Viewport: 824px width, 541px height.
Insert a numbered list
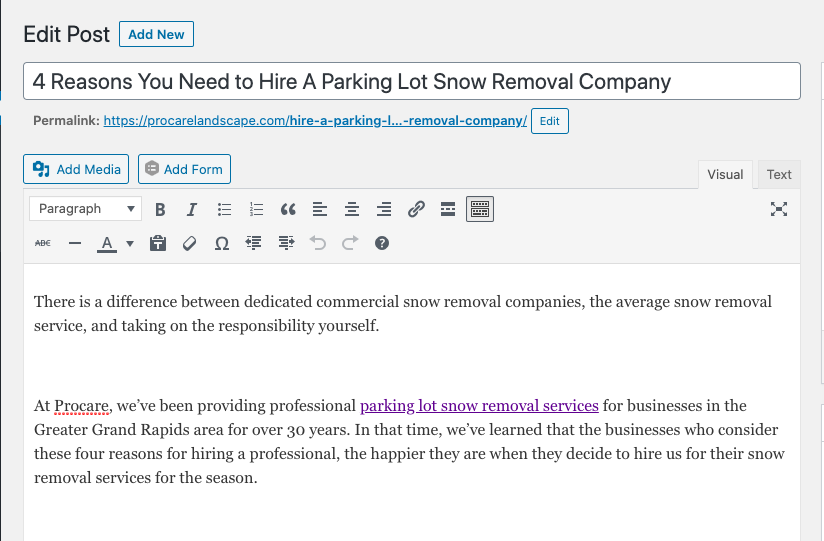(x=256, y=209)
